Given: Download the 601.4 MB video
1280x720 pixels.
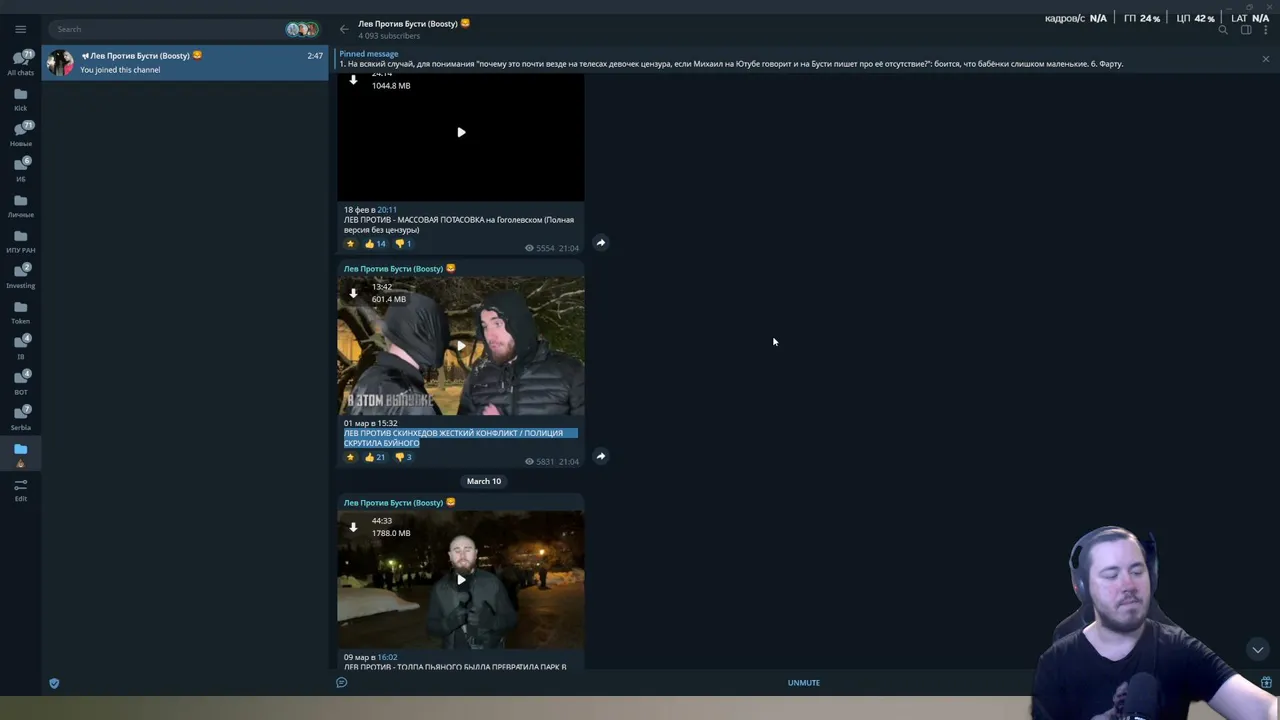Looking at the screenshot, I should [353, 293].
